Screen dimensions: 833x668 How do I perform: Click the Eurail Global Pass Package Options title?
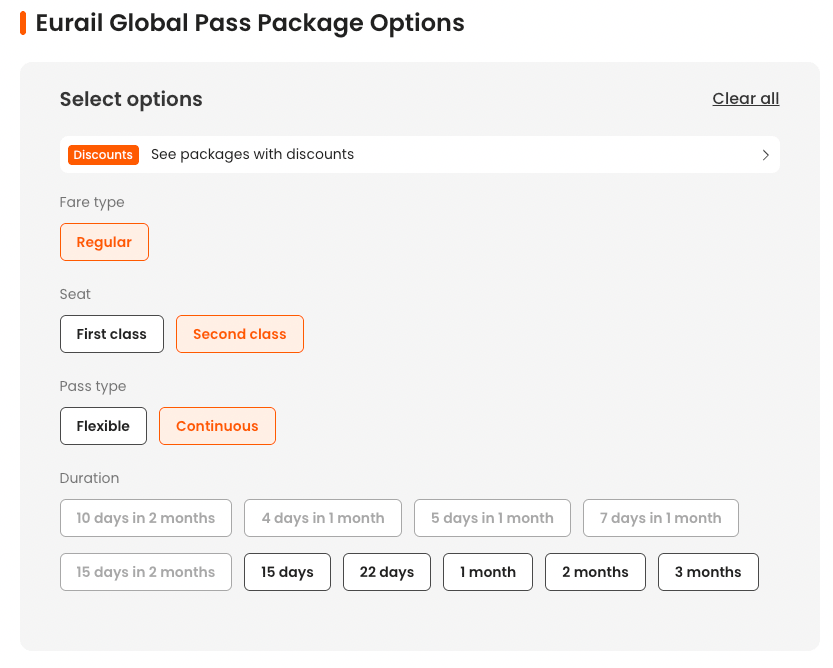(250, 23)
